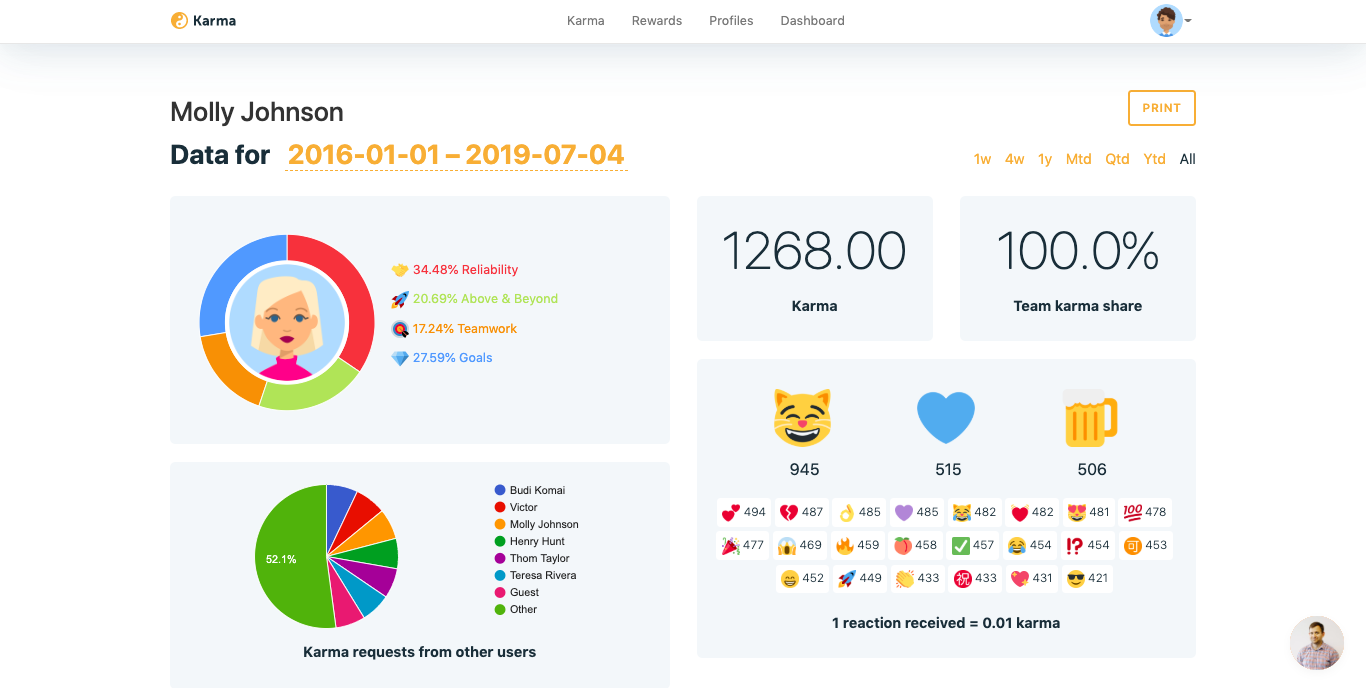Open the date range picker 2016-01-01 – 2019-07-04
The width and height of the screenshot is (1366, 688).
pyautogui.click(x=456, y=155)
